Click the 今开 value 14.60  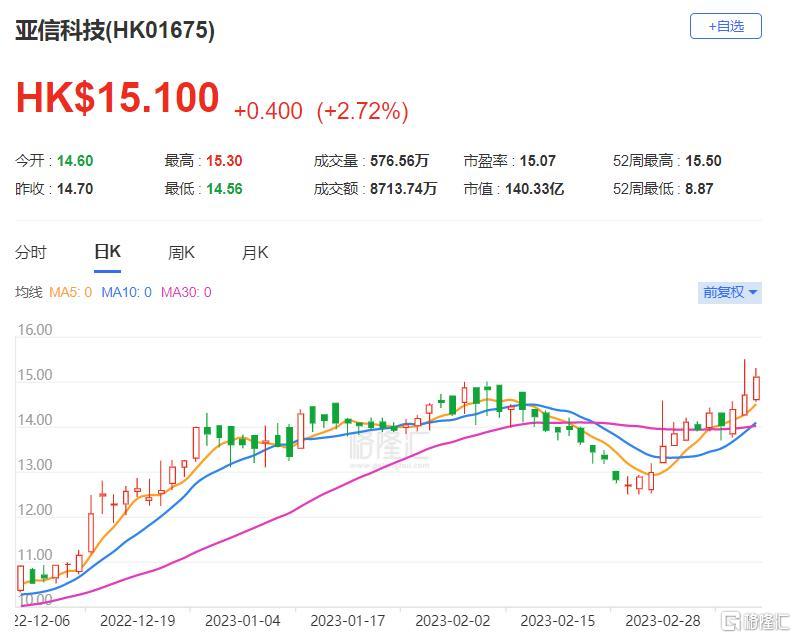coord(75,161)
